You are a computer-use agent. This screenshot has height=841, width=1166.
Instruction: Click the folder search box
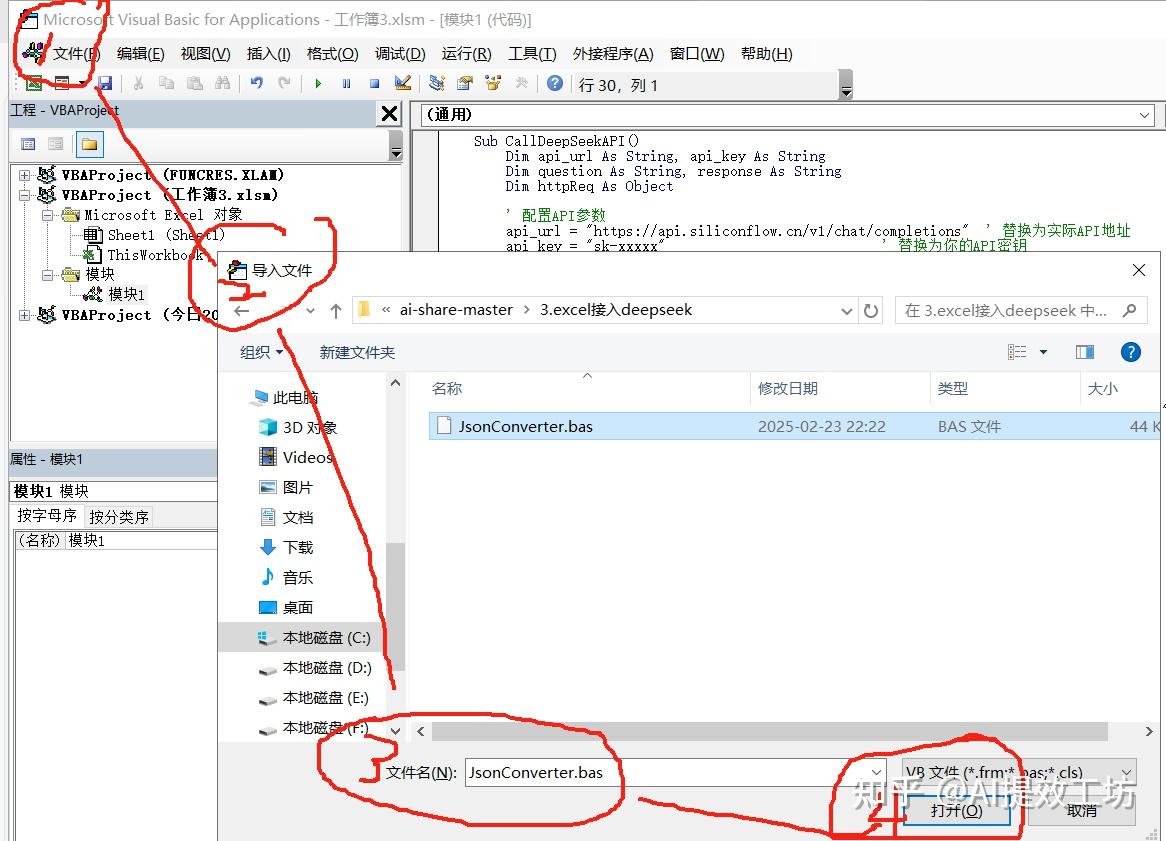1021,310
